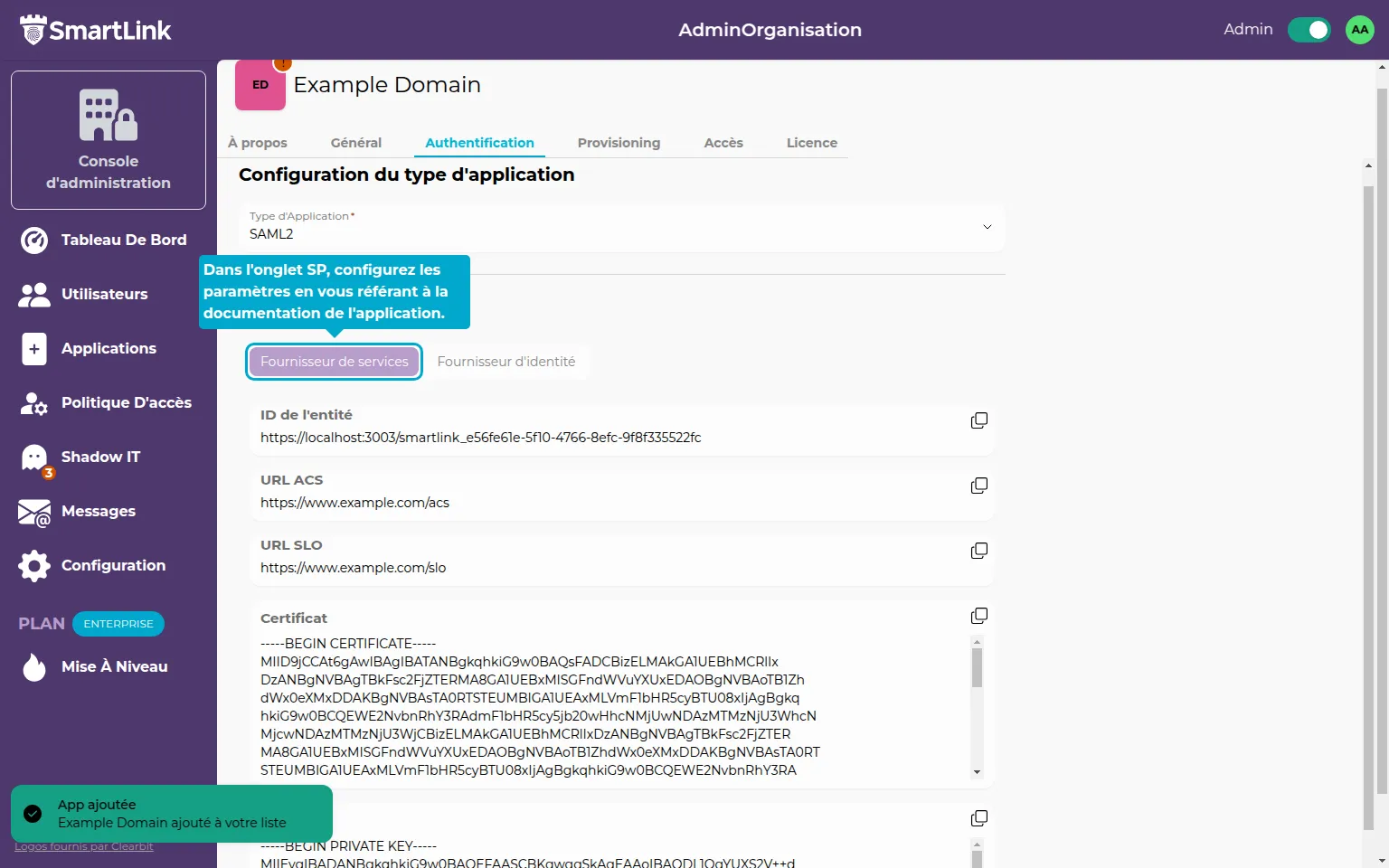Click the Mise À Niveau upgrade button
The height and width of the screenshot is (868, 1389).
point(114,666)
